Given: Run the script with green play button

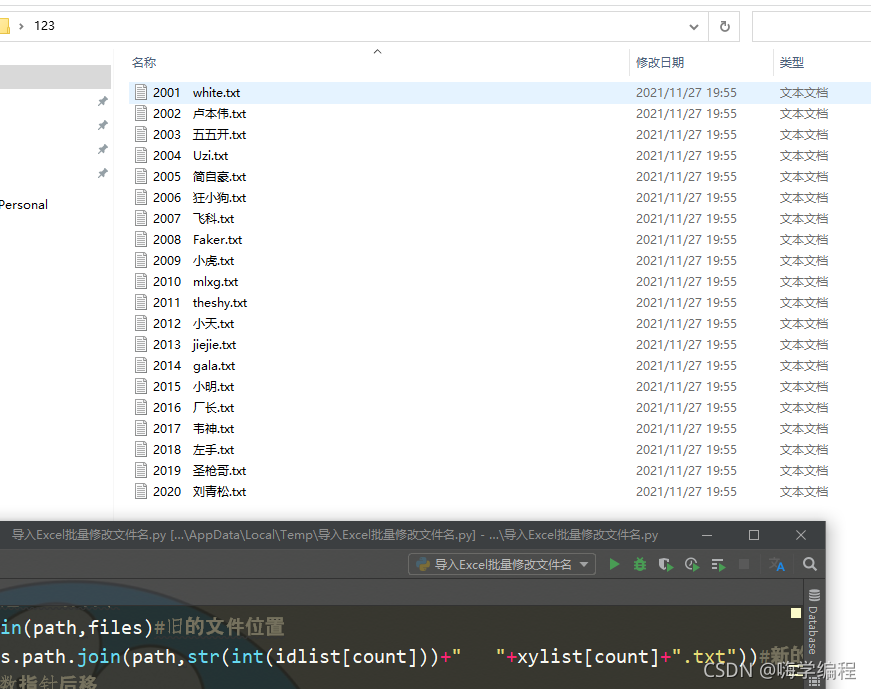Looking at the screenshot, I should (x=614, y=565).
